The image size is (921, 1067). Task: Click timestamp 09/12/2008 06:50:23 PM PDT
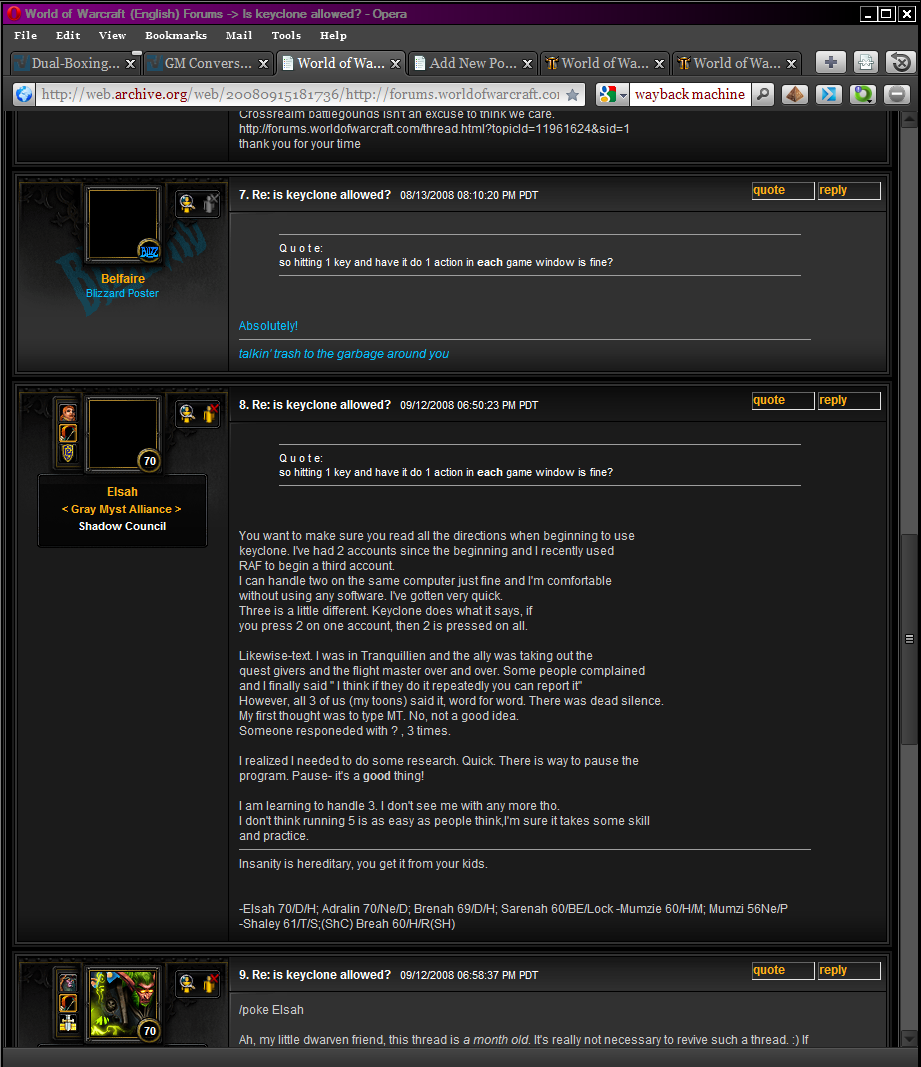click(x=469, y=406)
